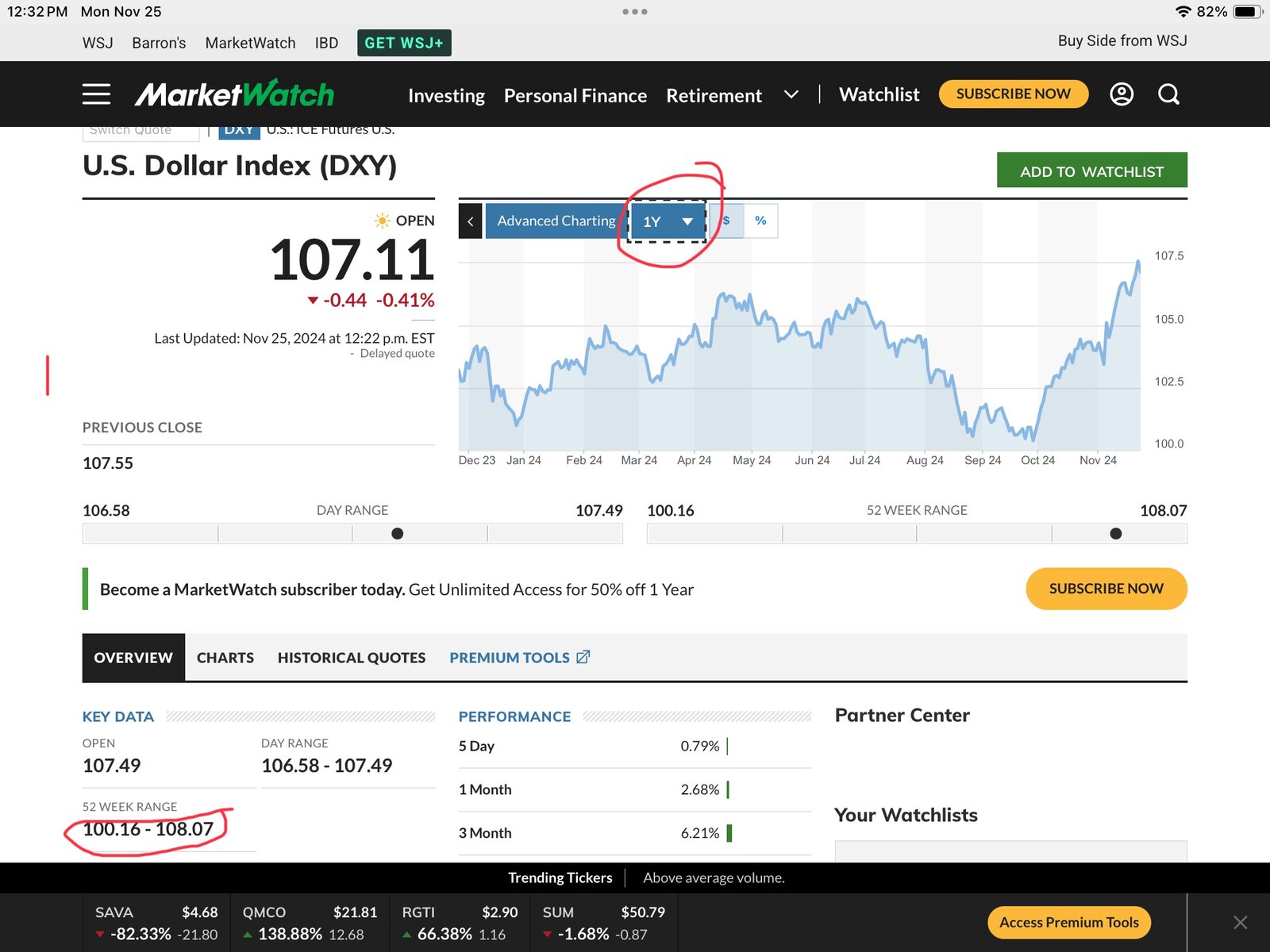Tap the battery indicator in status bar
The image size is (1270, 952).
1248,12
